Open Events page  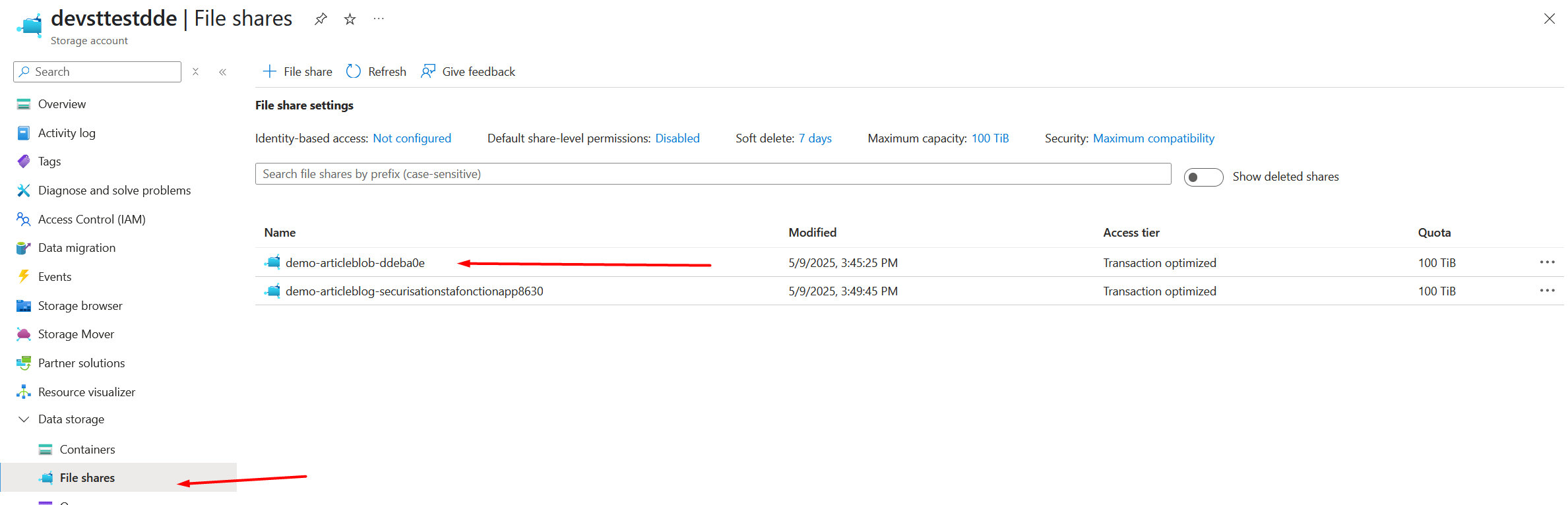pos(55,277)
